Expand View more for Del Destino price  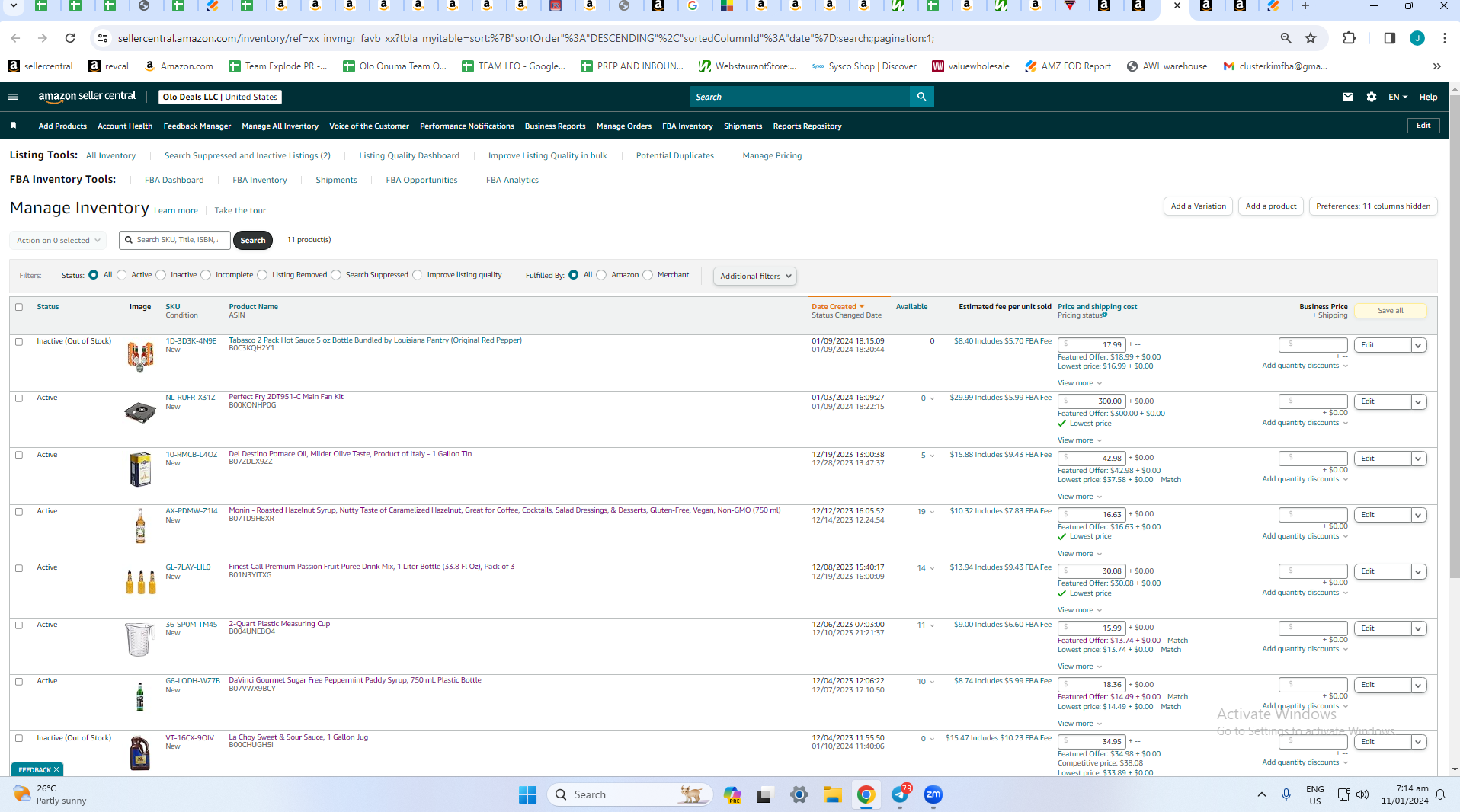tap(1080, 497)
